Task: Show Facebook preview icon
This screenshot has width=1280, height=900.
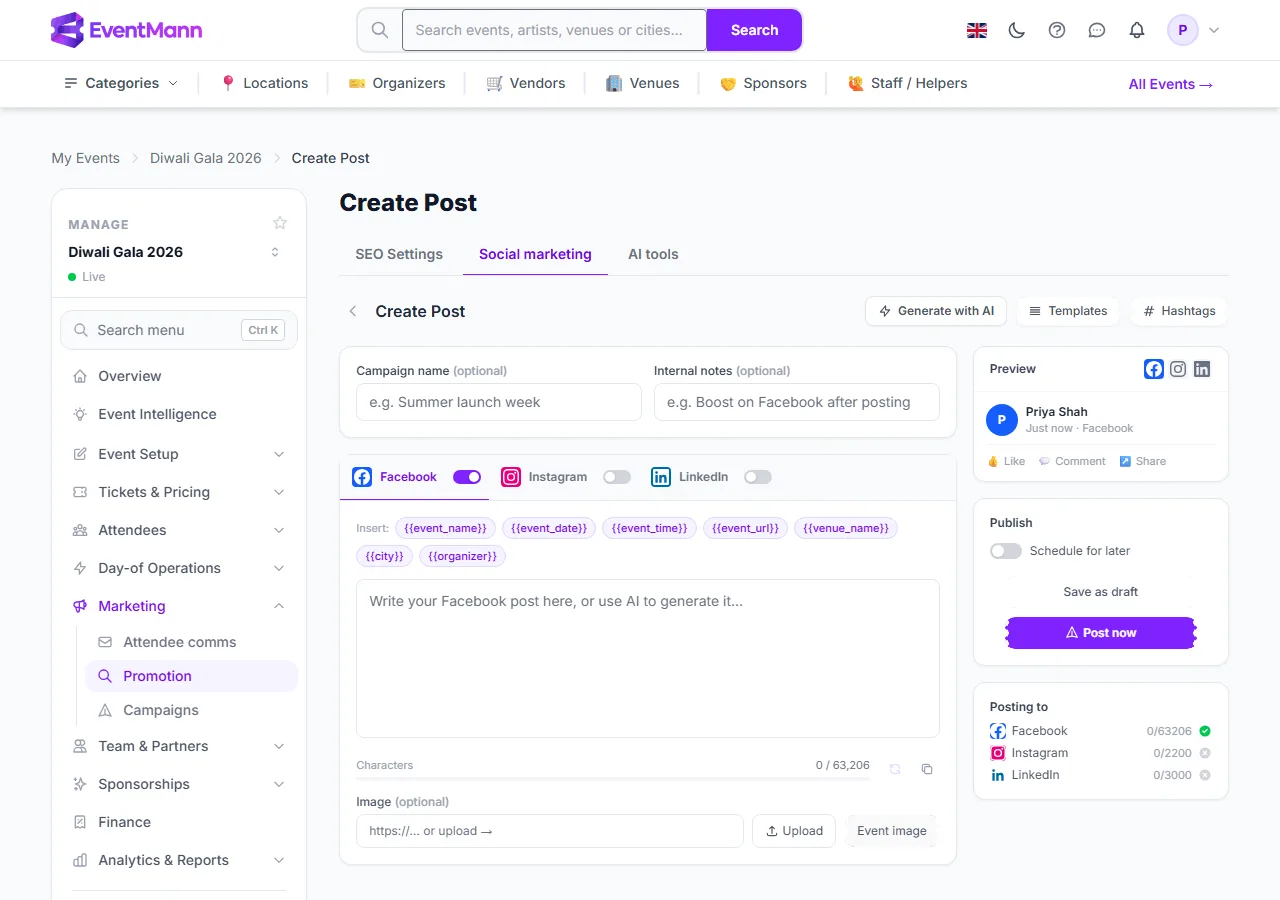Action: click(1154, 369)
